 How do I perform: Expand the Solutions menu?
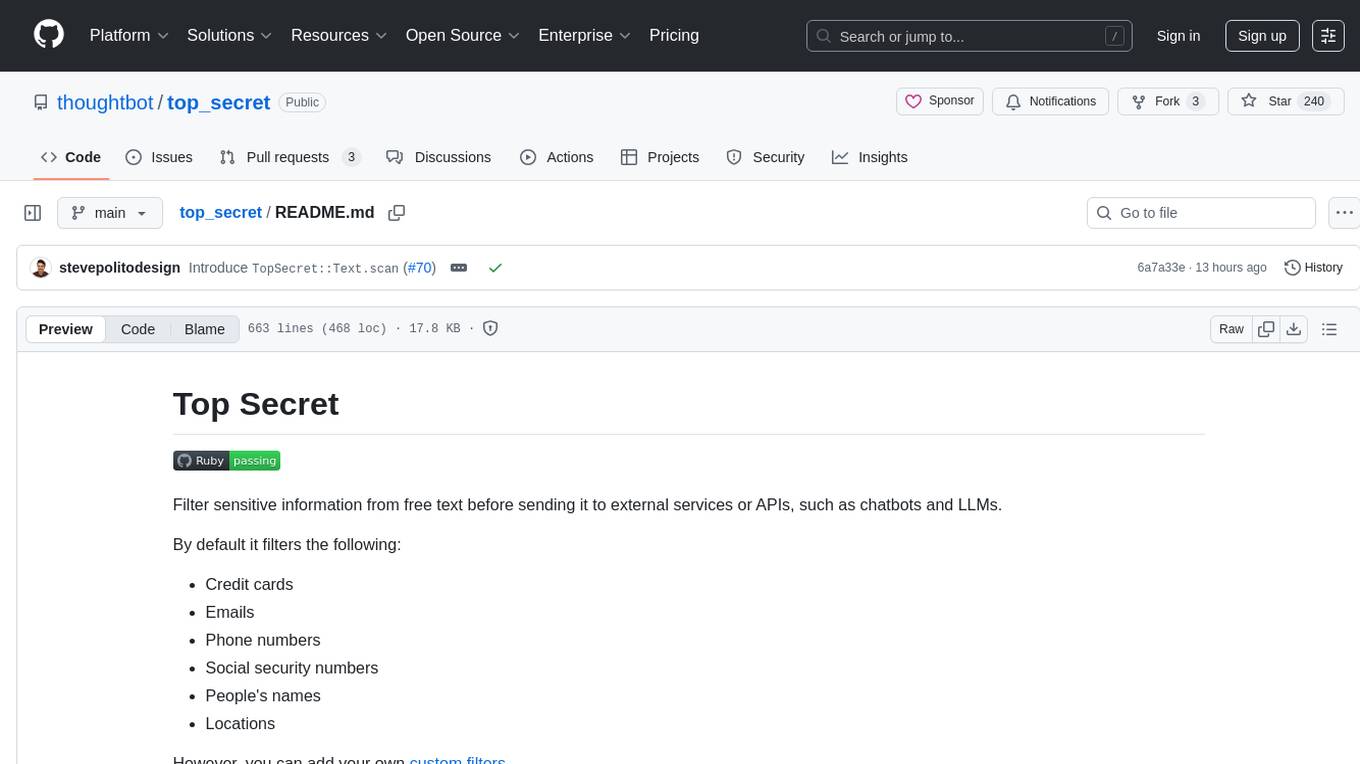(230, 35)
